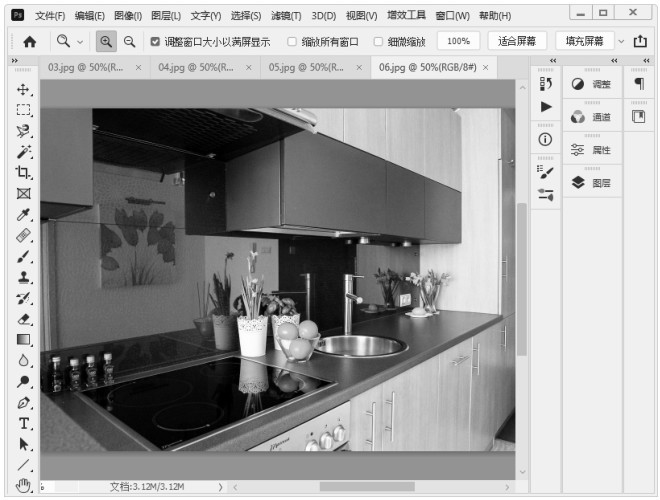Choose the Zoom Out mode button
This screenshot has height=500, width=660.
pyautogui.click(x=129, y=41)
